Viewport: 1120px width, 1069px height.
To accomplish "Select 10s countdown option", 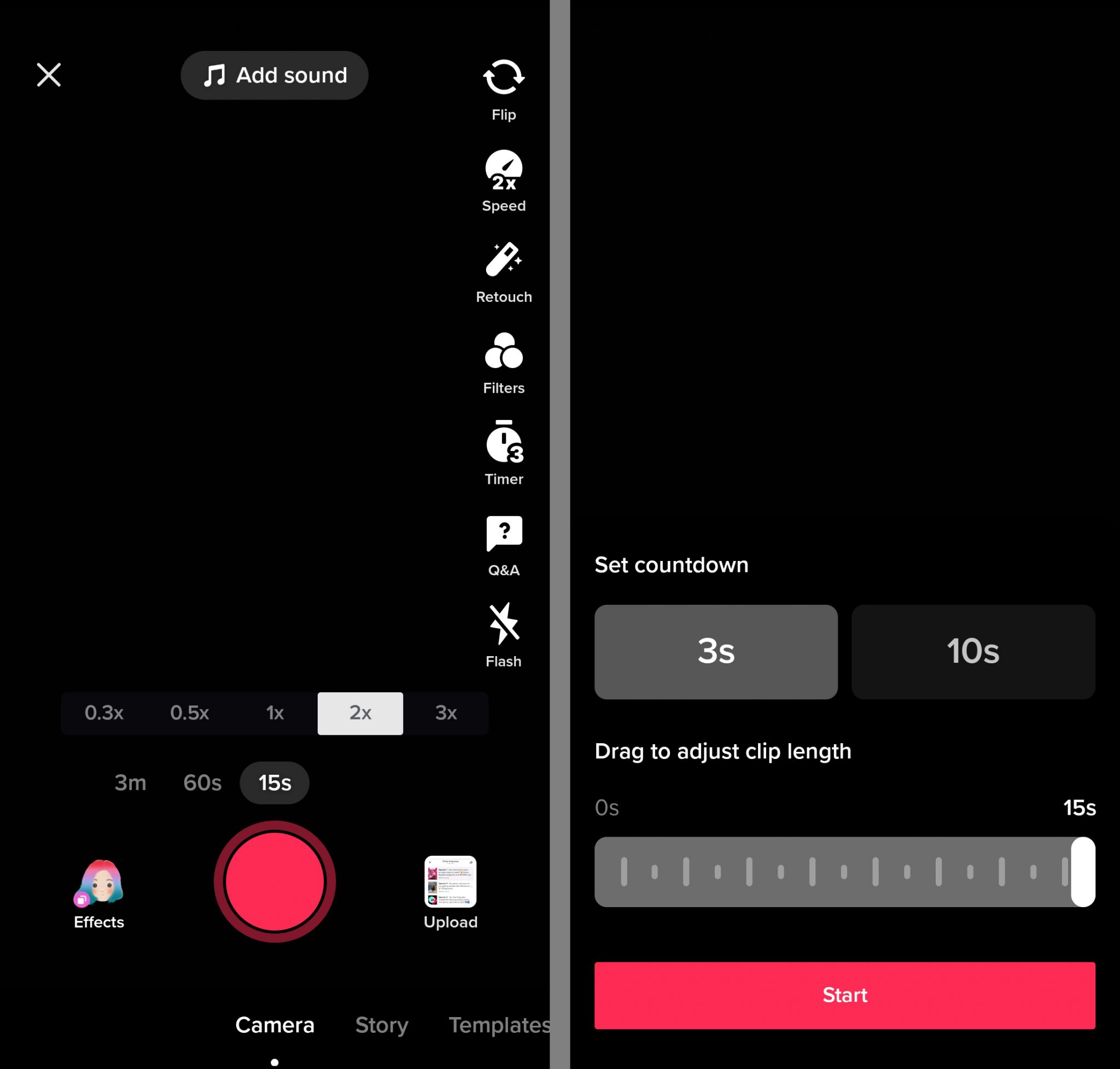I will tap(973, 652).
